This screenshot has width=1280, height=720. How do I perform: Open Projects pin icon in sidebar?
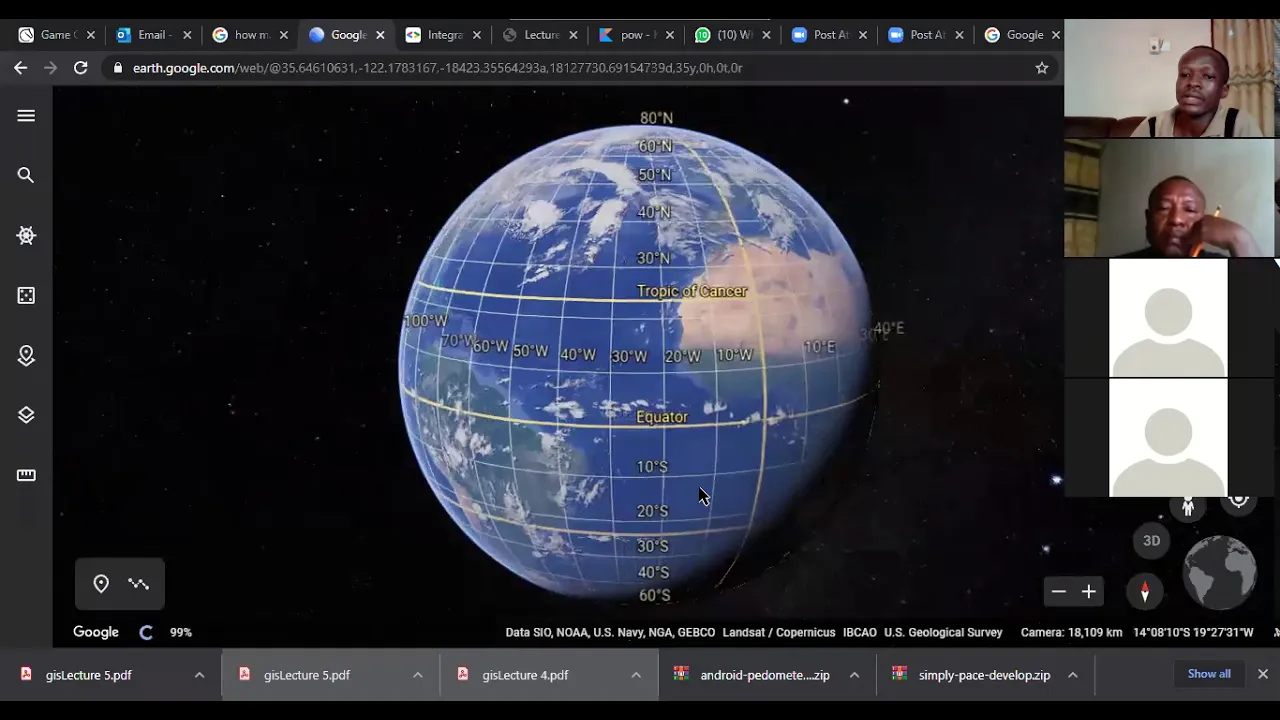coord(26,355)
